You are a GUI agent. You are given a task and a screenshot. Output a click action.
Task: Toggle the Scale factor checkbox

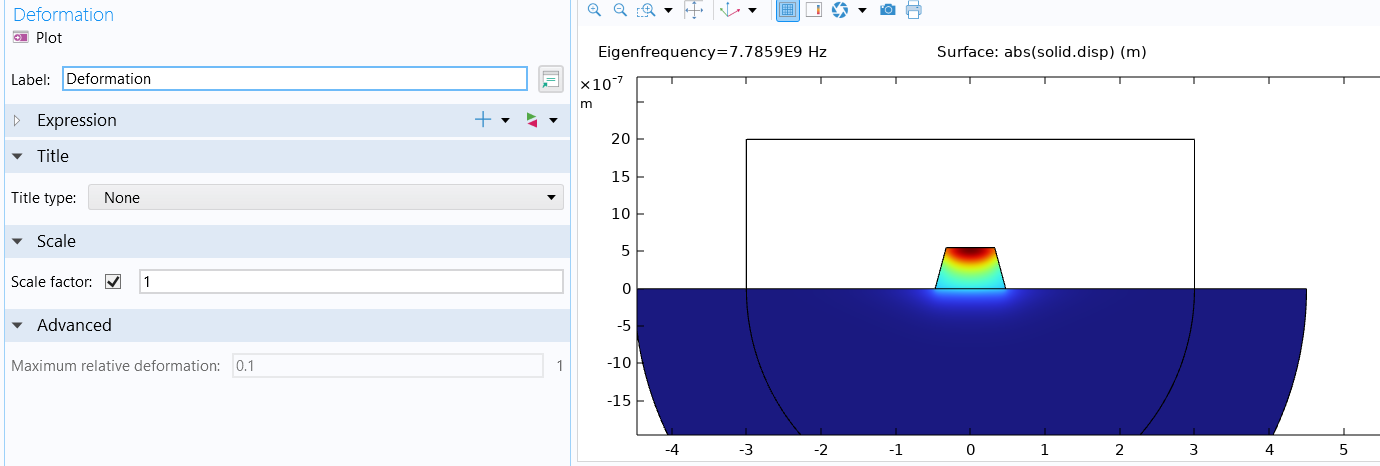[113, 282]
